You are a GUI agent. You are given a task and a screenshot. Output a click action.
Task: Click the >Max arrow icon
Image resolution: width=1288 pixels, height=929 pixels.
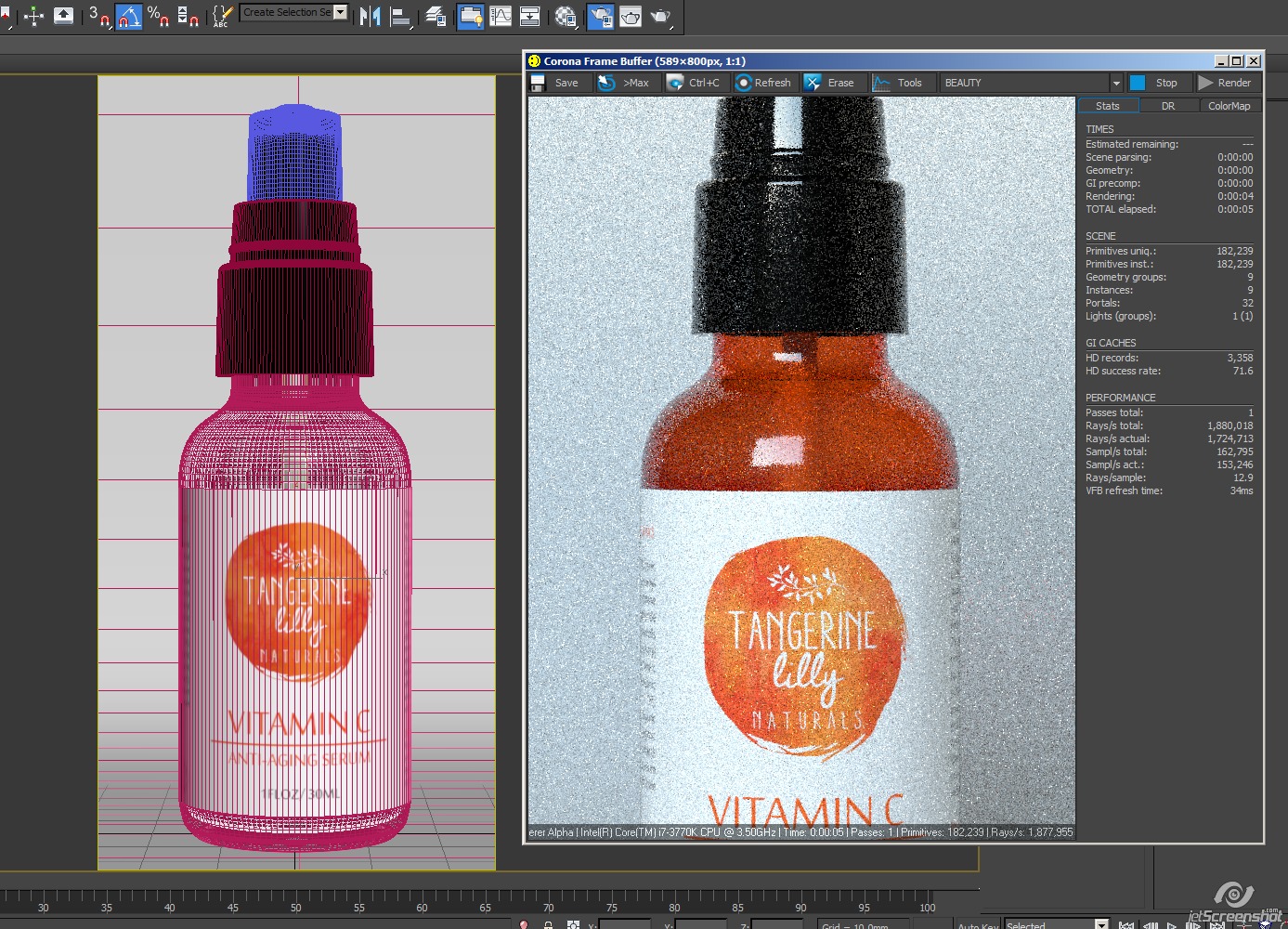click(x=606, y=83)
